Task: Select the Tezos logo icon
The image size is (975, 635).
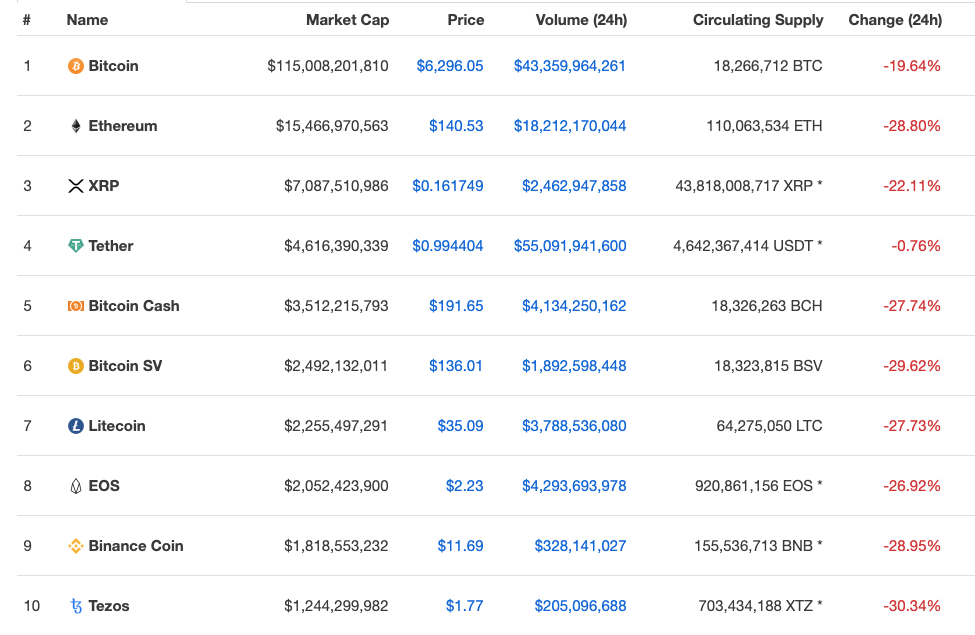Action: pos(74,606)
